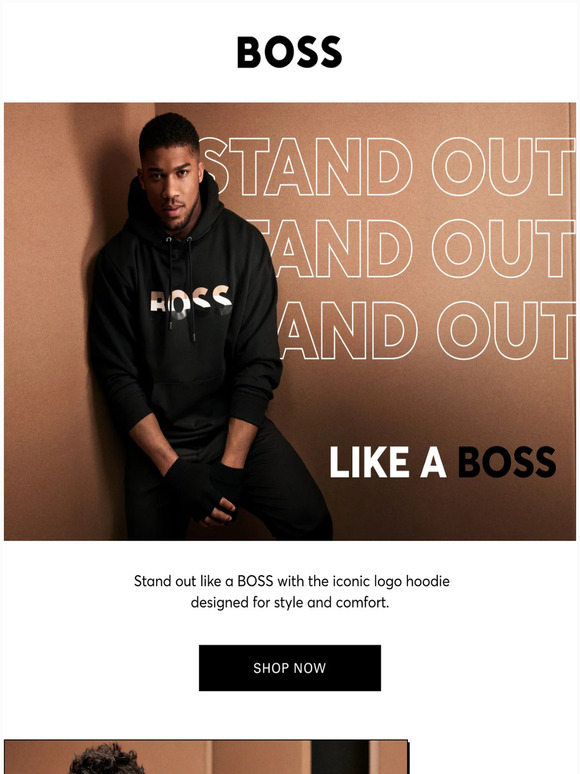
Task: Click the tan wall left of the model
Action: click(x=47, y=321)
